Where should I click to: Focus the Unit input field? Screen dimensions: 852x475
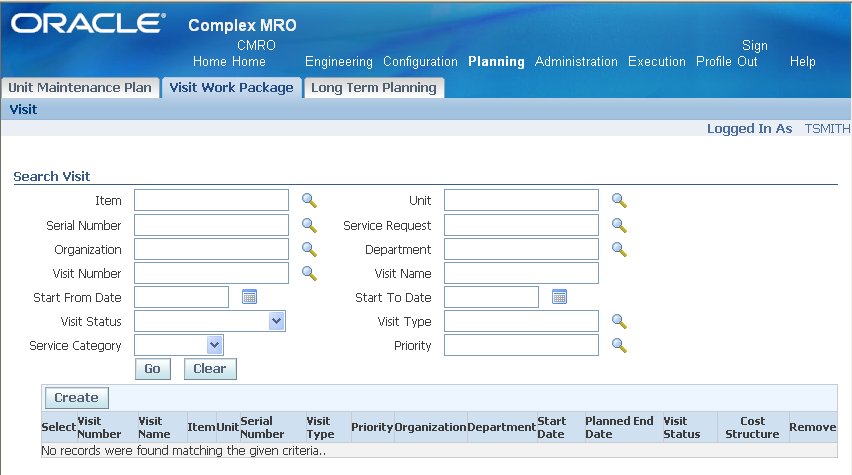click(521, 200)
